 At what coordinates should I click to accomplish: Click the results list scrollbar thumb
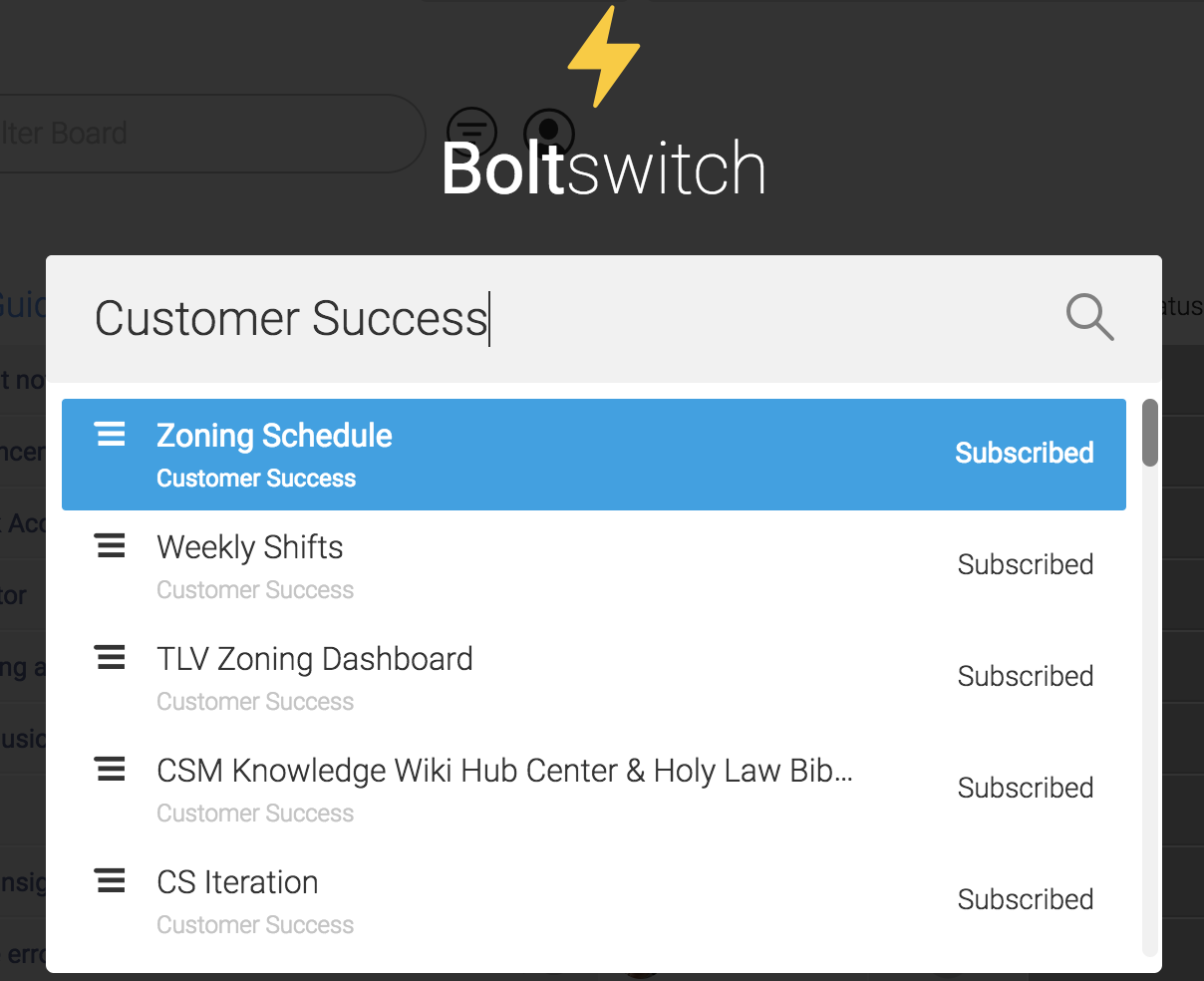1150,433
